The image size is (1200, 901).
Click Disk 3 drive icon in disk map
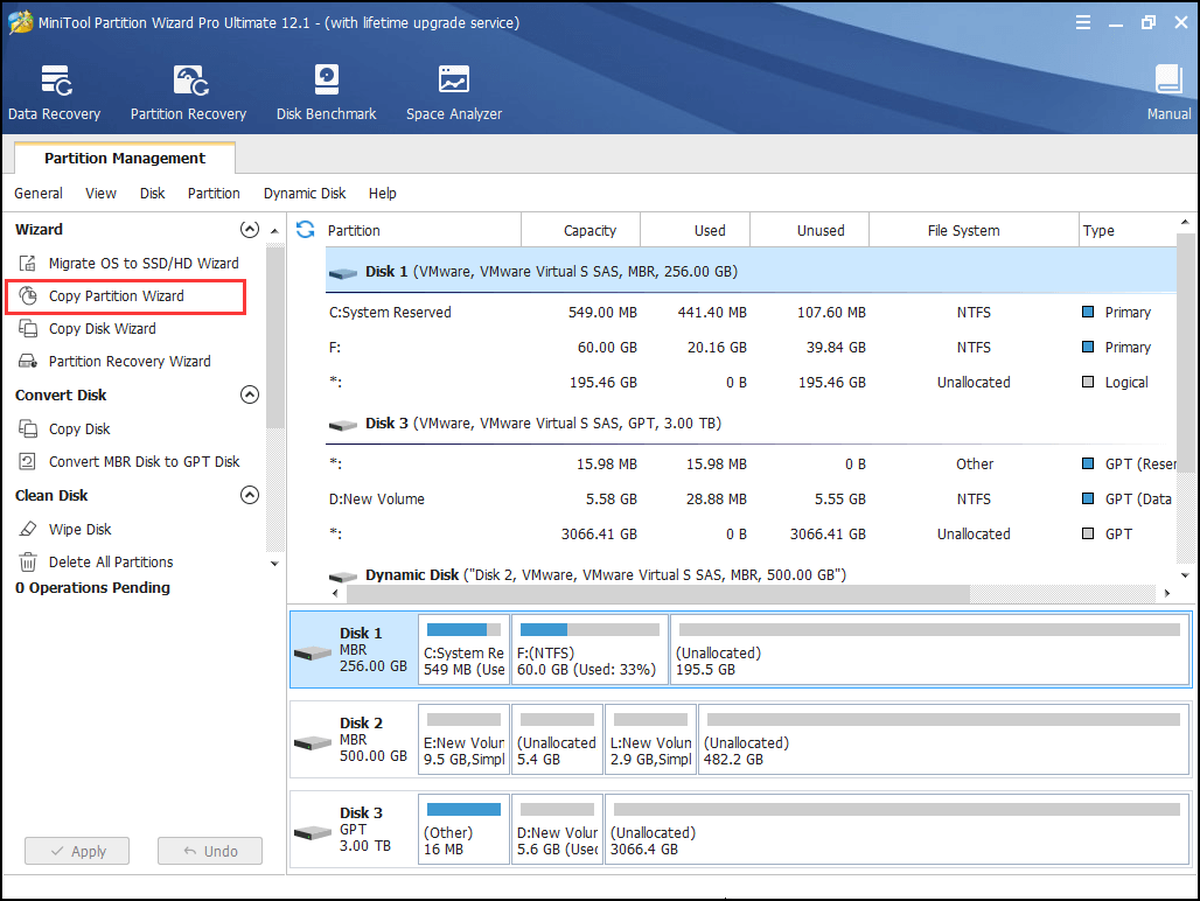[312, 833]
